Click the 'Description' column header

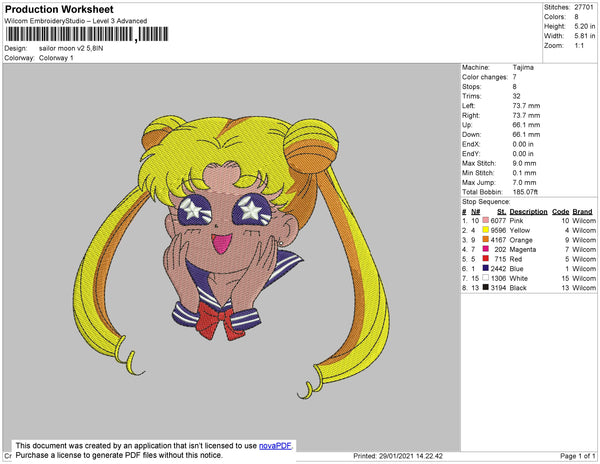(528, 212)
